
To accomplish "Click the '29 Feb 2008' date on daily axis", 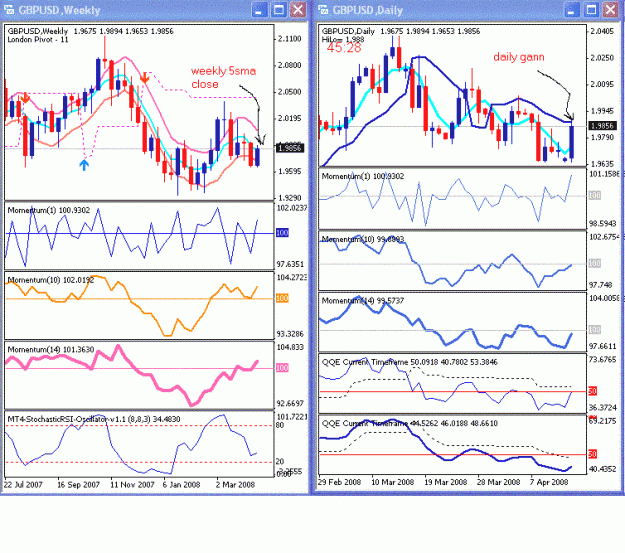I will pyautogui.click(x=339, y=482).
